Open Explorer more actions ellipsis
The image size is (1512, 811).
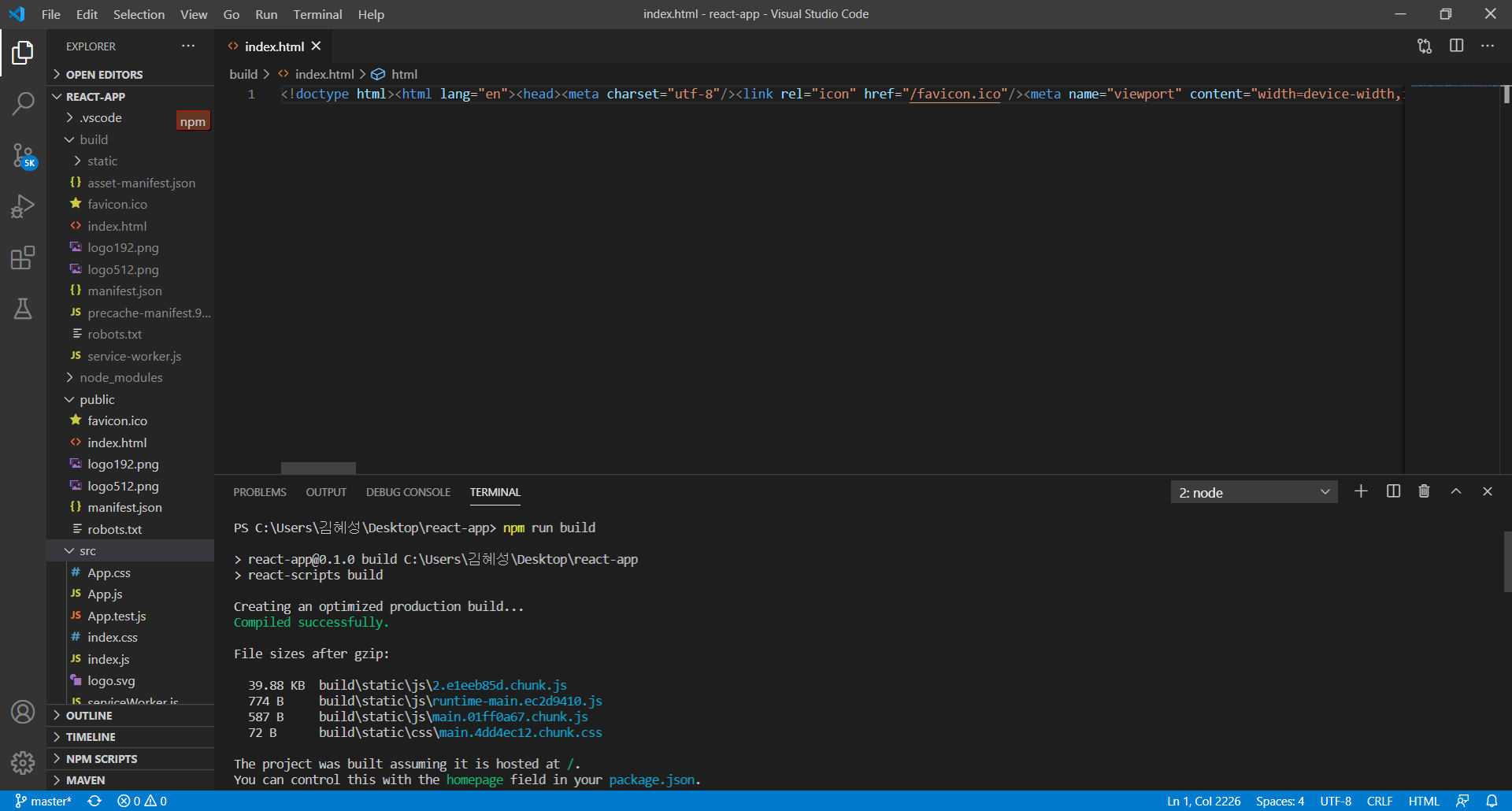(x=188, y=46)
